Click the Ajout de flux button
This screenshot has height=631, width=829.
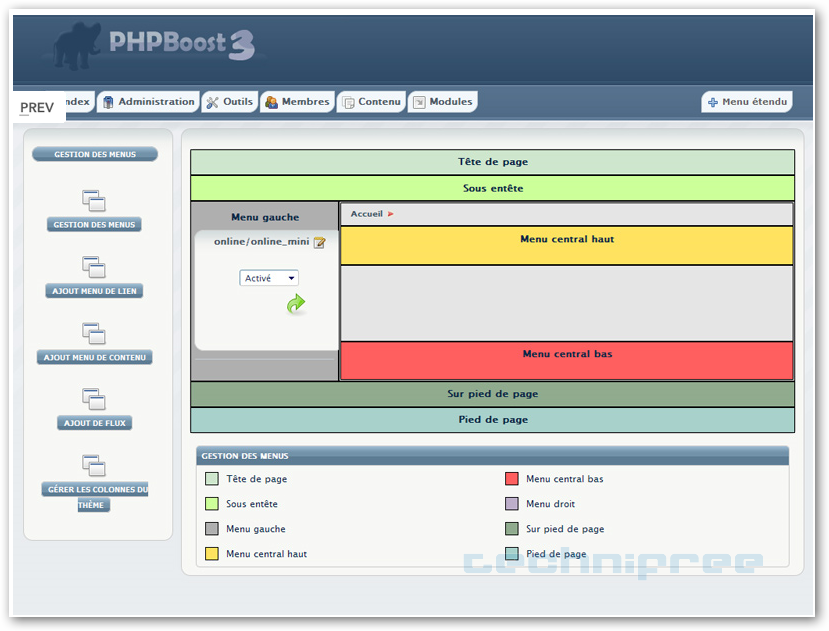[x=94, y=423]
